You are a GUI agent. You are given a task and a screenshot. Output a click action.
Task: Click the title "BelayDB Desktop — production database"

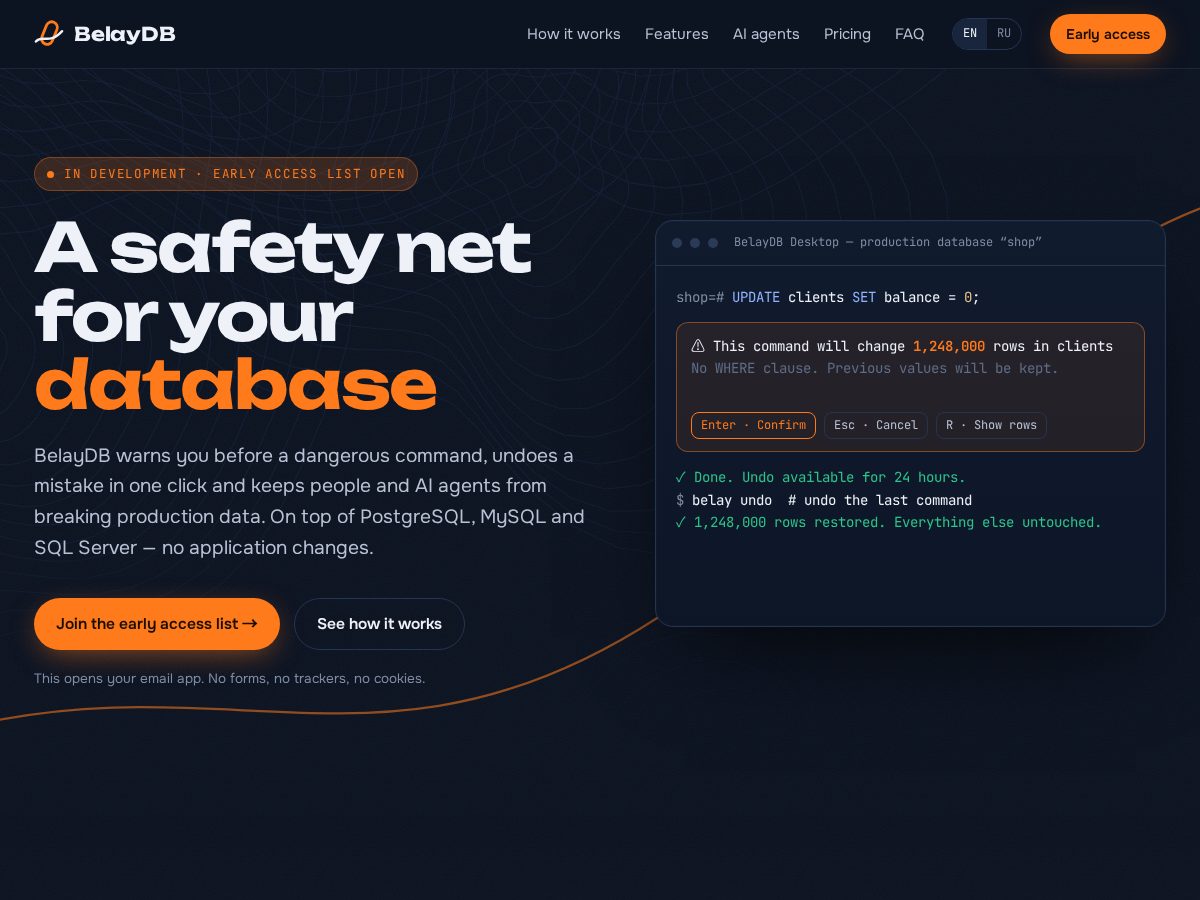pos(888,242)
